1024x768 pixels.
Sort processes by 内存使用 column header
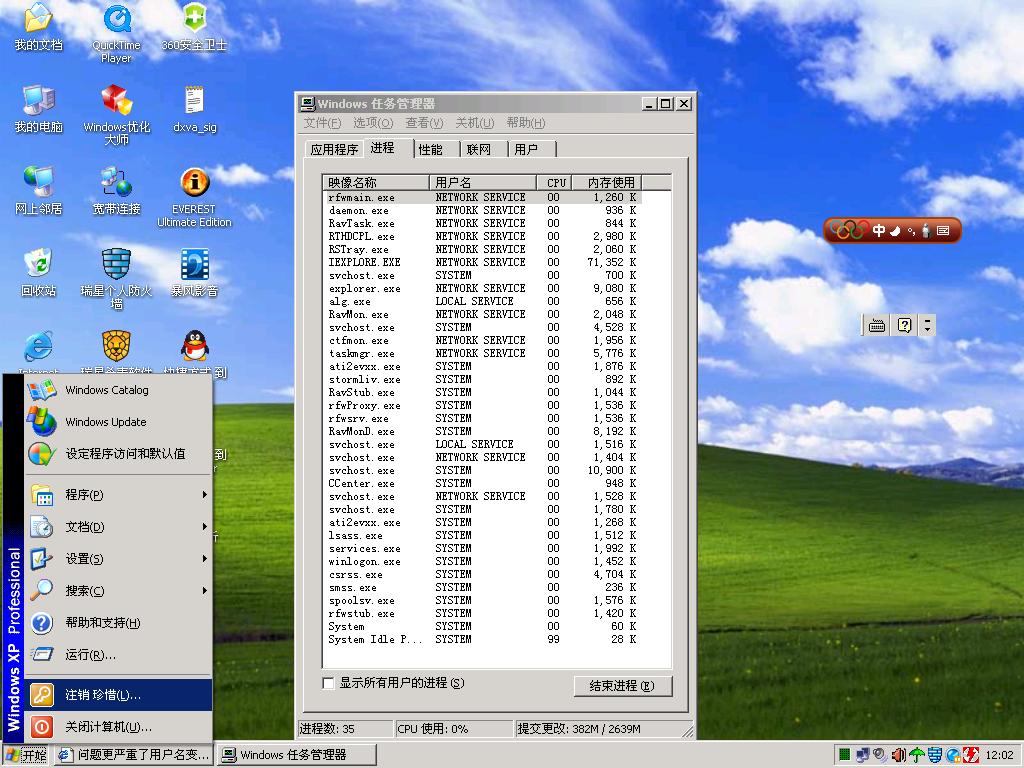tap(610, 182)
